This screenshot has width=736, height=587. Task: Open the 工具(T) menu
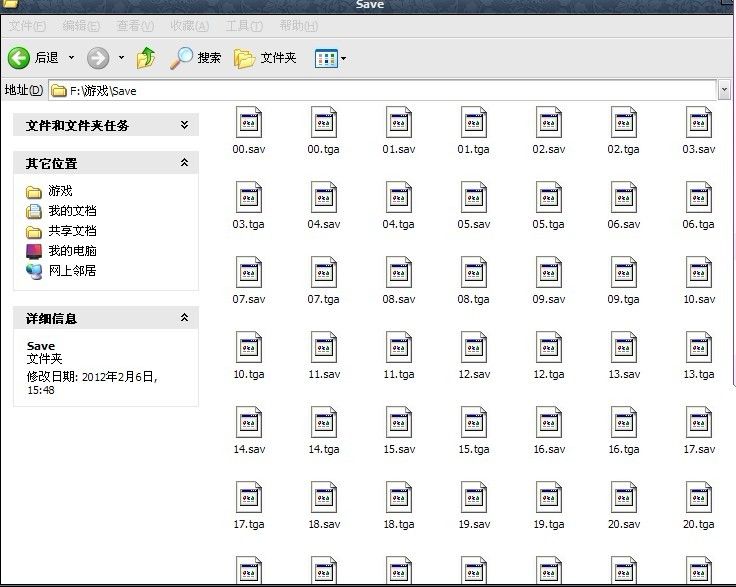click(x=243, y=25)
